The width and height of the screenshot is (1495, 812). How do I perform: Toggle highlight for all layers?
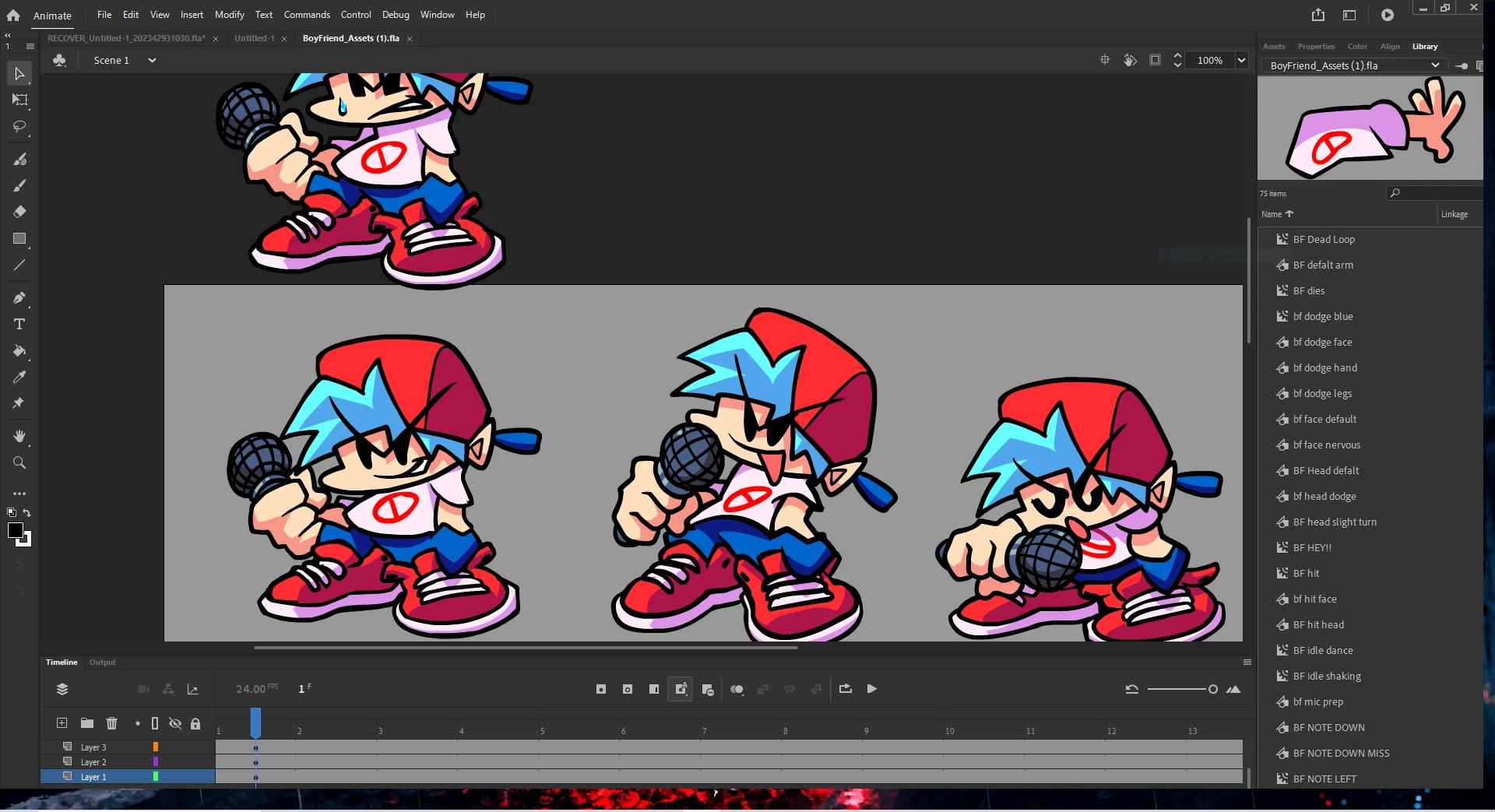click(138, 723)
